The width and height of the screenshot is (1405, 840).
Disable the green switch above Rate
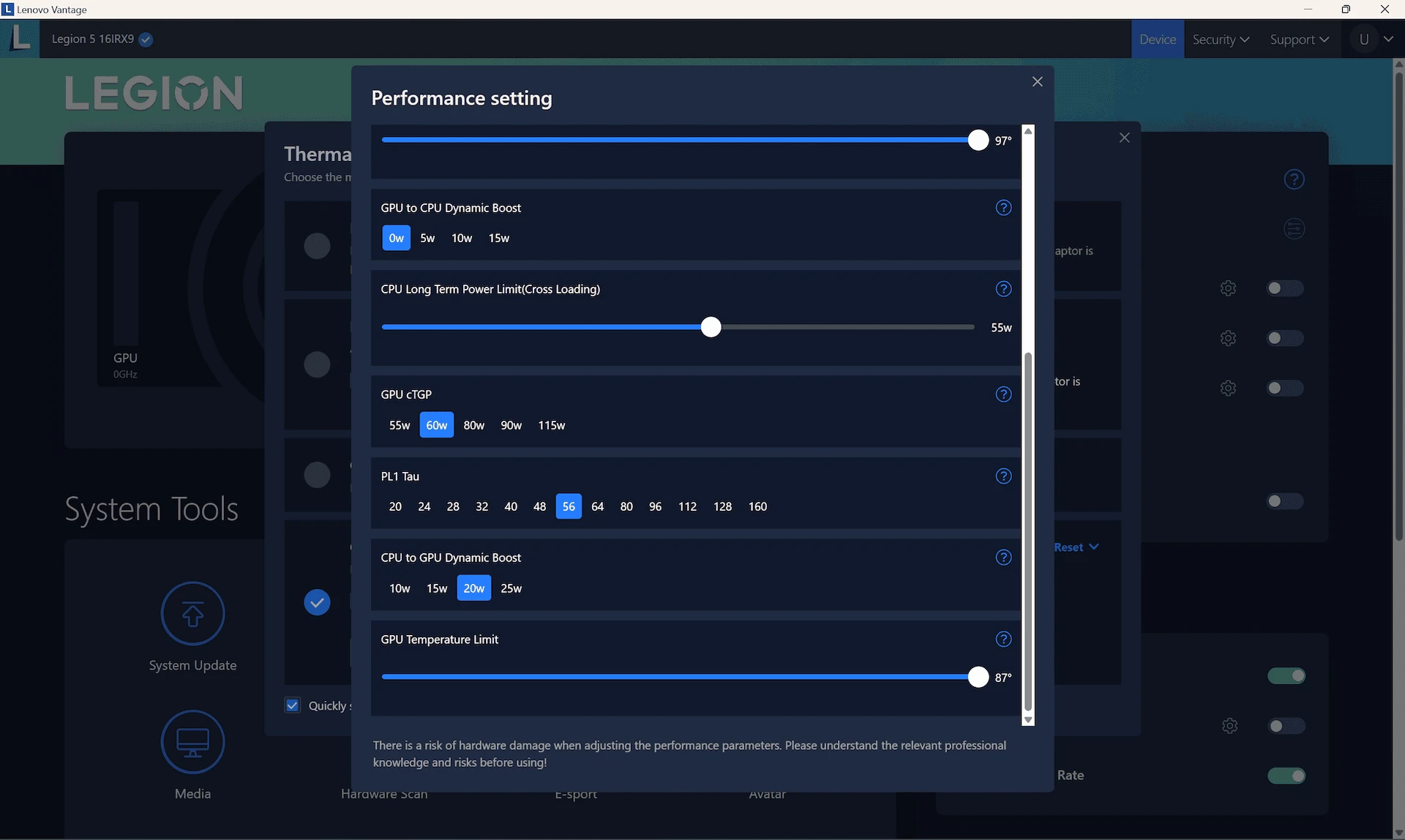(1286, 676)
